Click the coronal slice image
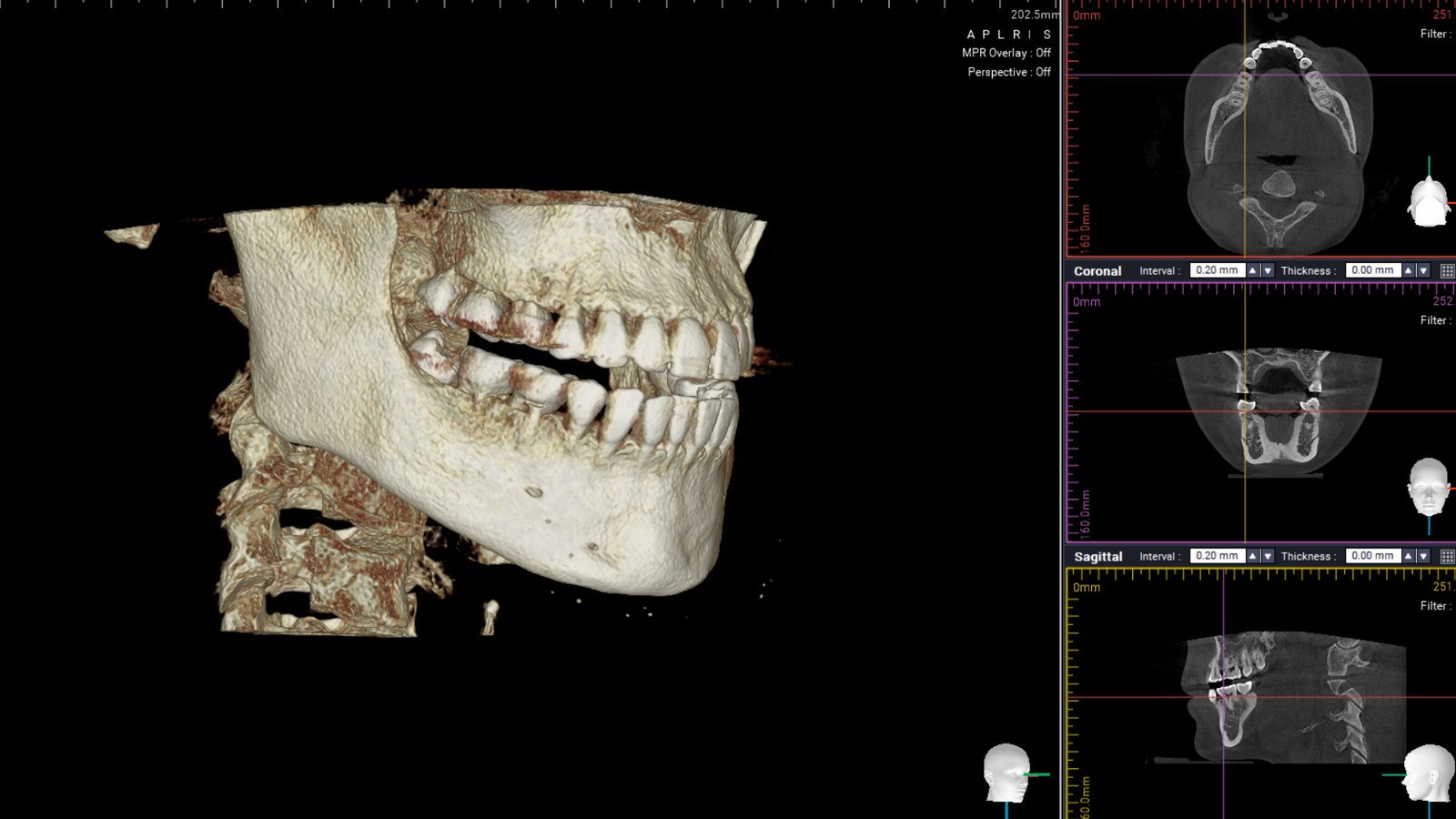Screen dimensions: 1456x819 (1279, 412)
